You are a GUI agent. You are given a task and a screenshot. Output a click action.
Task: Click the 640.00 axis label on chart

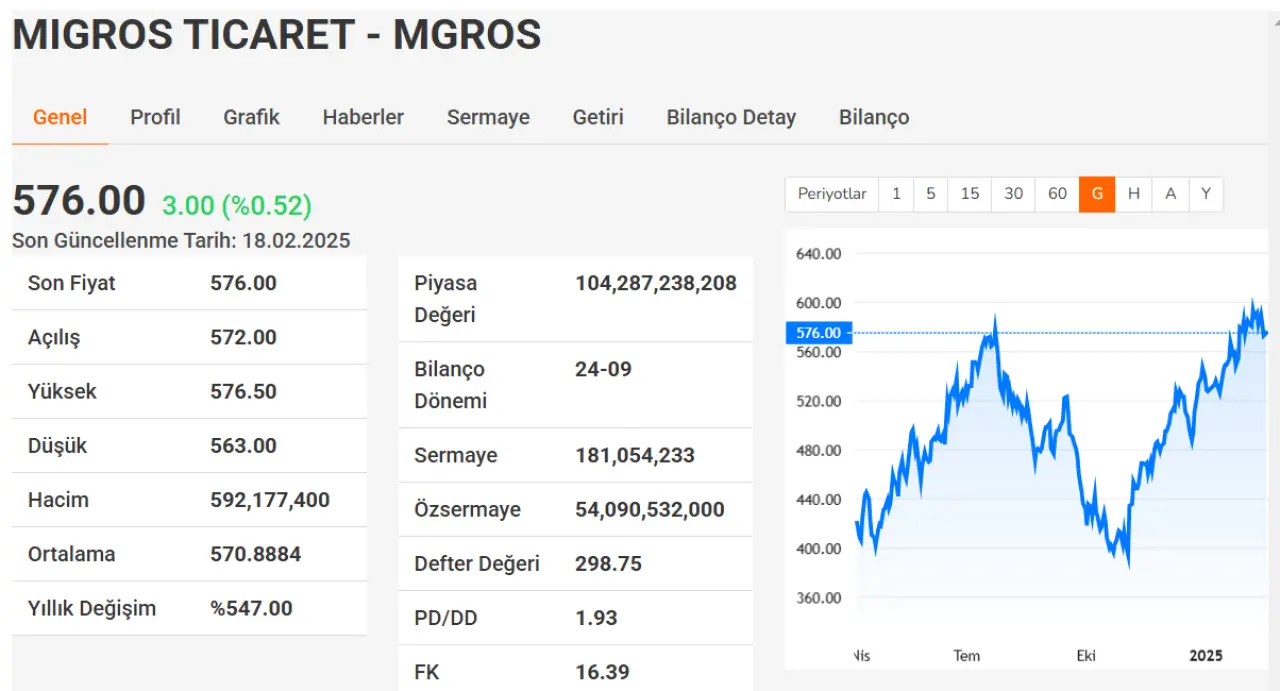819,254
